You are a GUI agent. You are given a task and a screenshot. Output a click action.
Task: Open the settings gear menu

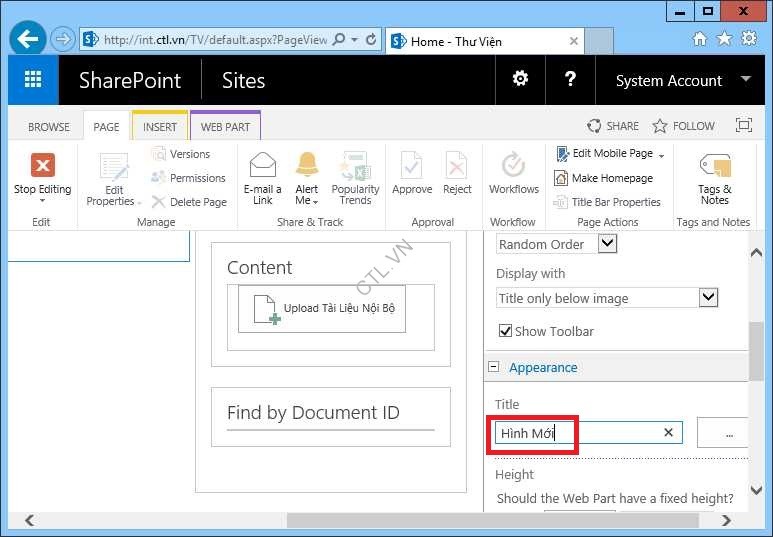point(520,80)
